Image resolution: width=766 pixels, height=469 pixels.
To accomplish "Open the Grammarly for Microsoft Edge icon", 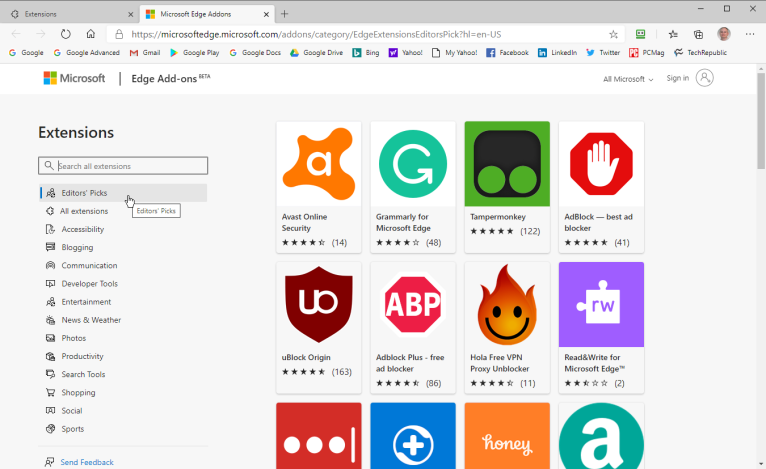I will point(413,164).
